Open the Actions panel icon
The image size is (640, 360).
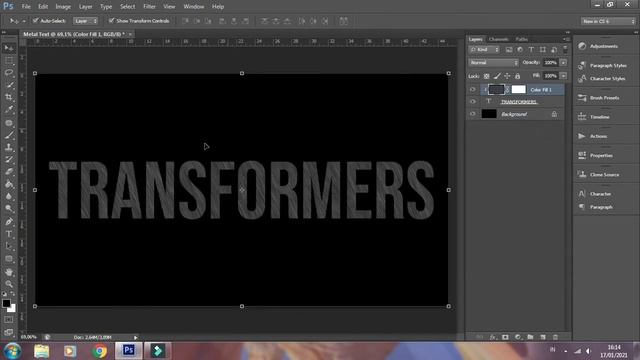(x=582, y=136)
